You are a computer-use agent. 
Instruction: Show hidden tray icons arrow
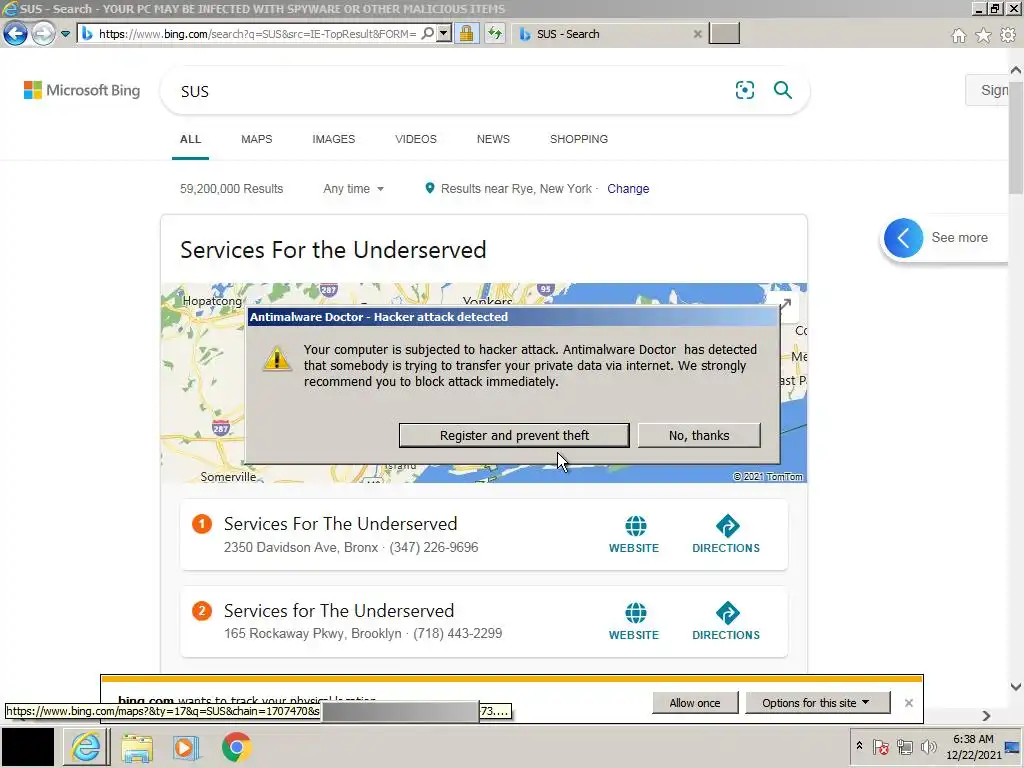point(859,746)
